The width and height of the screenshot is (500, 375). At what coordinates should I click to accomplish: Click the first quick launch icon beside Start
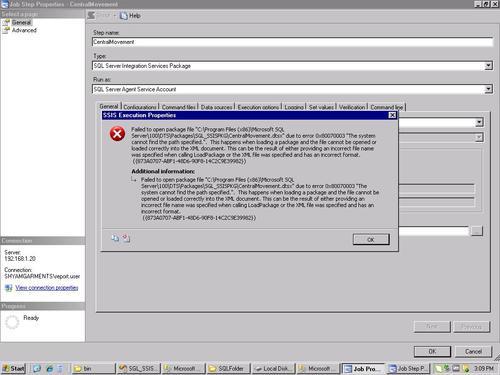[37, 368]
